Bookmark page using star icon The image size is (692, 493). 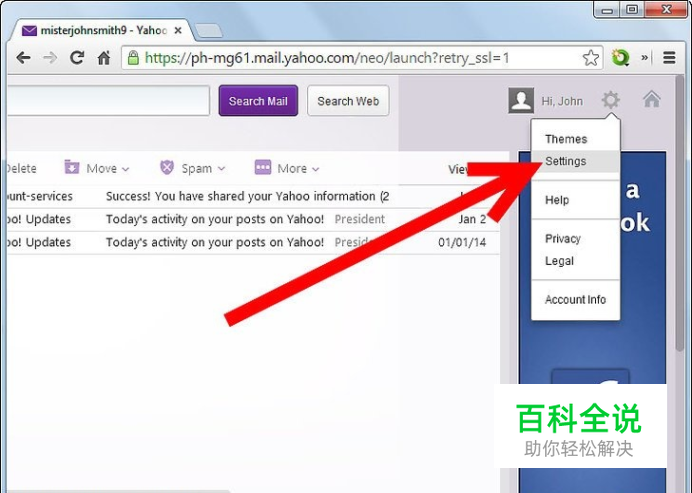pyautogui.click(x=590, y=58)
